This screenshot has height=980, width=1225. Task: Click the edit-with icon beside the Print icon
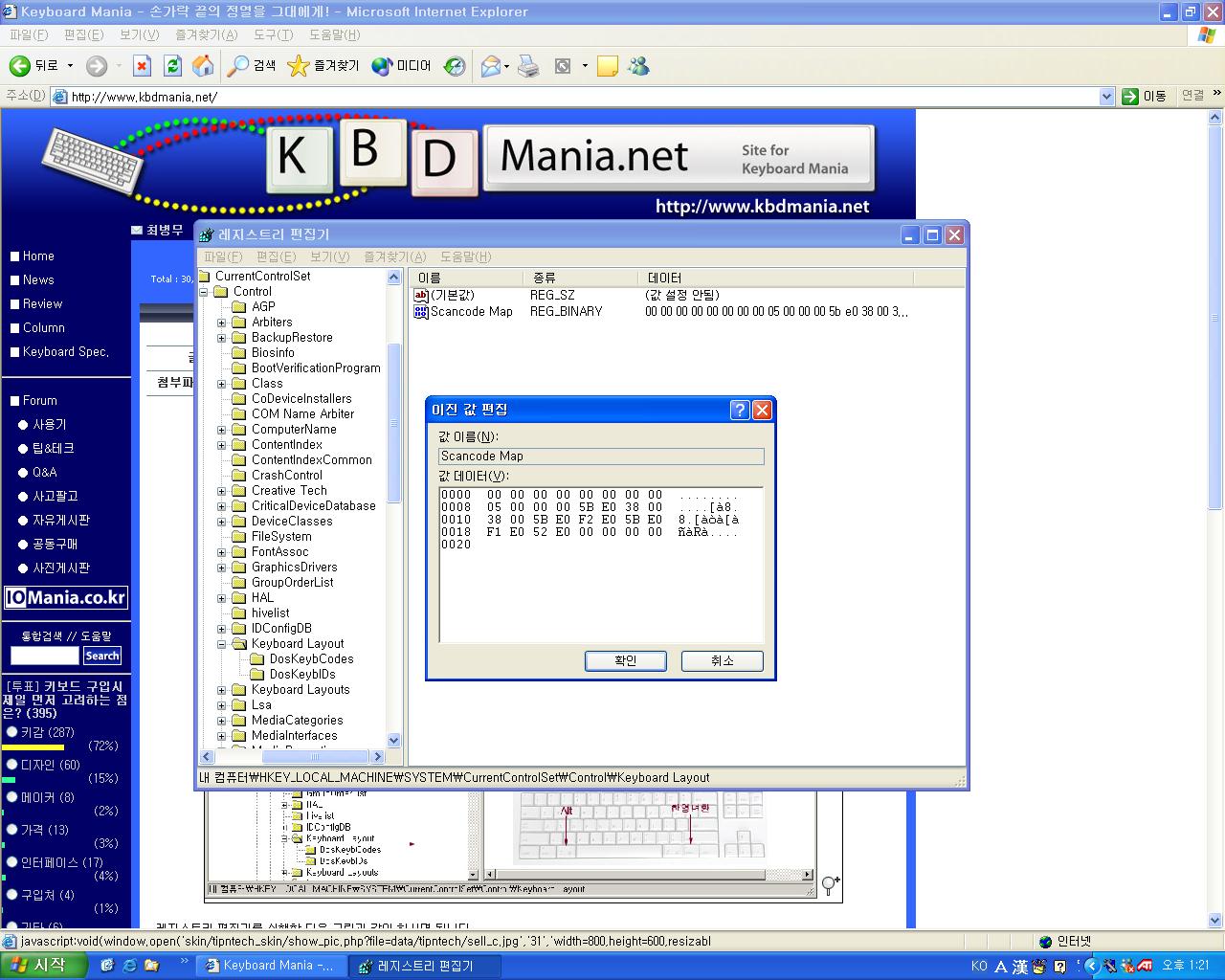tap(563, 66)
